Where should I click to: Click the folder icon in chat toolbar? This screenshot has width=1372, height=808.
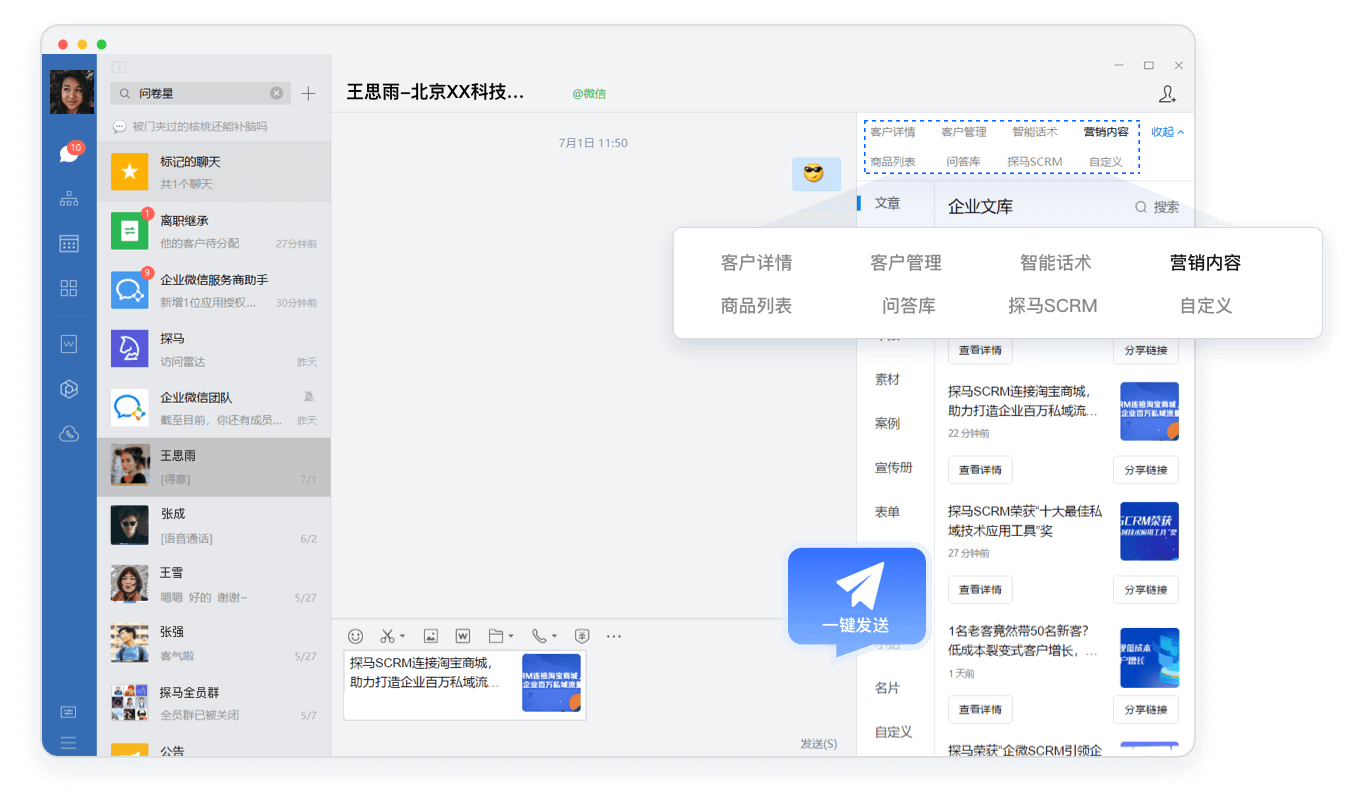click(x=495, y=636)
